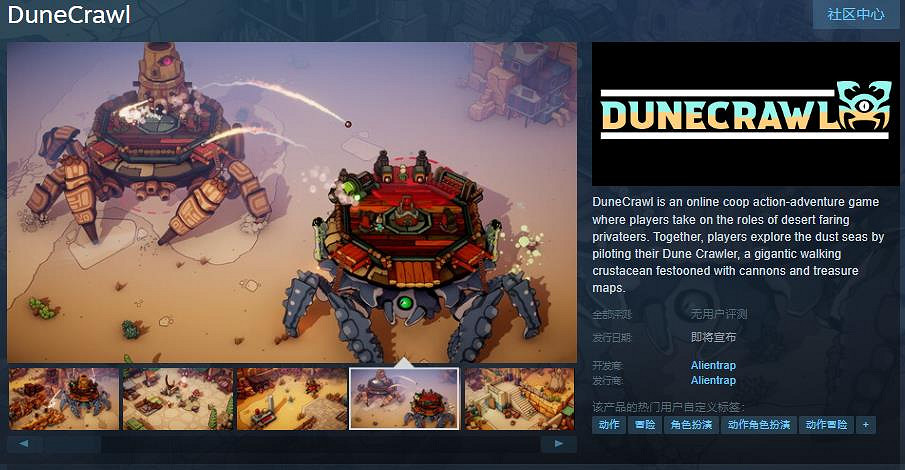
Task: Click the developer Alientrap link
Action: click(x=713, y=365)
